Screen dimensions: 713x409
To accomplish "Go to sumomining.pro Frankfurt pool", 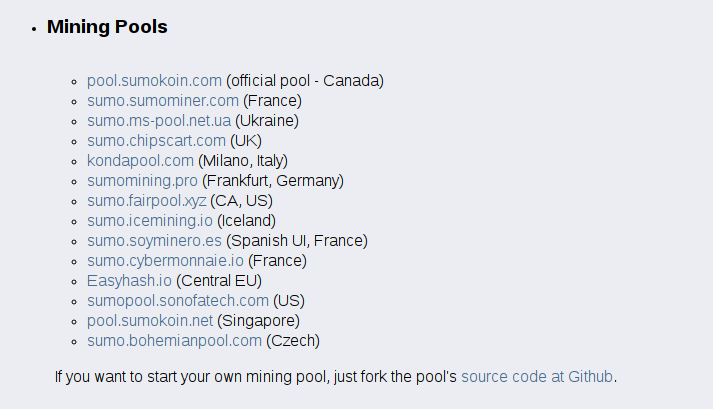I will tap(142, 181).
